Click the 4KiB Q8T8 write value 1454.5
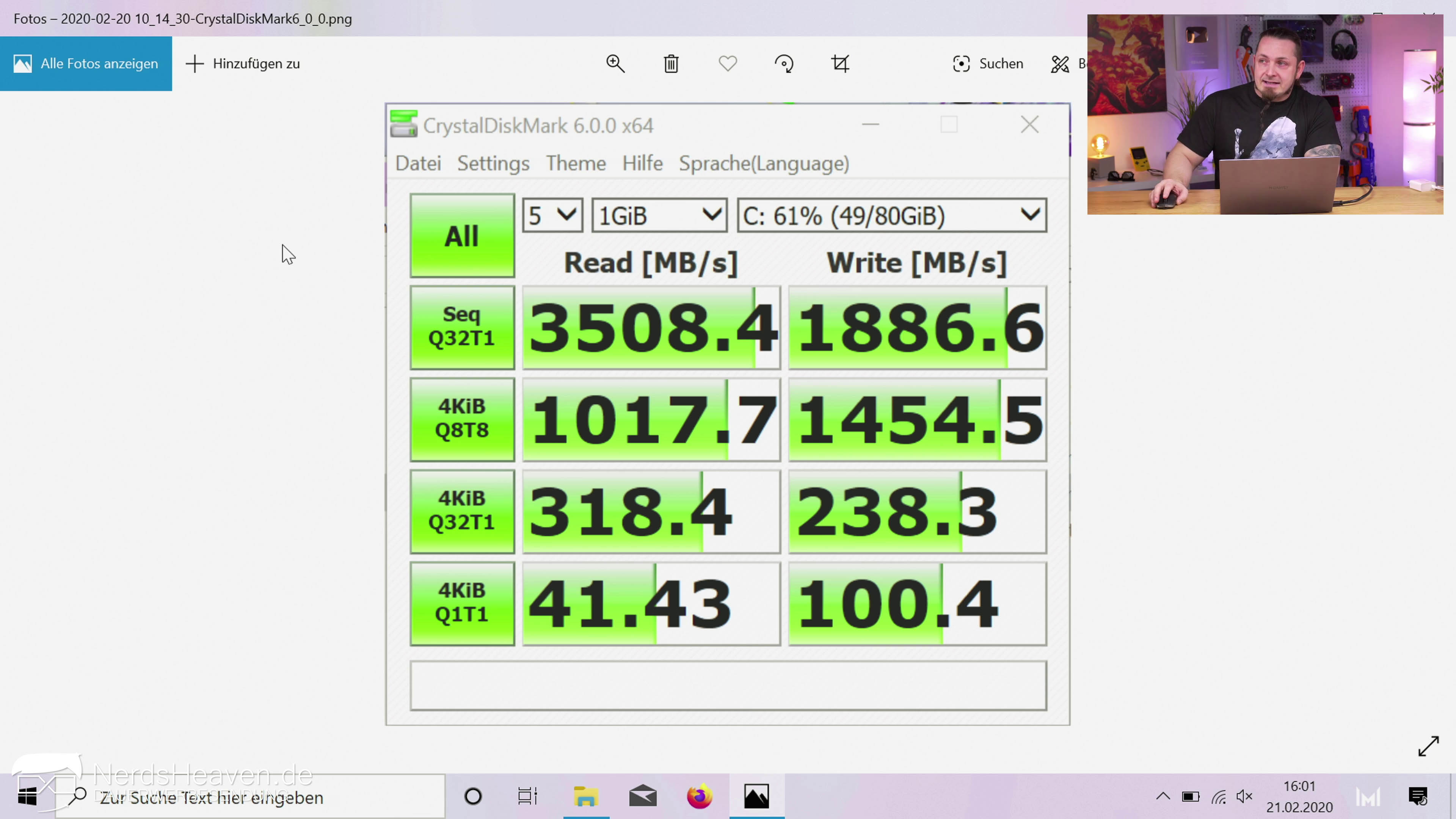Image resolution: width=1456 pixels, height=819 pixels. (917, 419)
